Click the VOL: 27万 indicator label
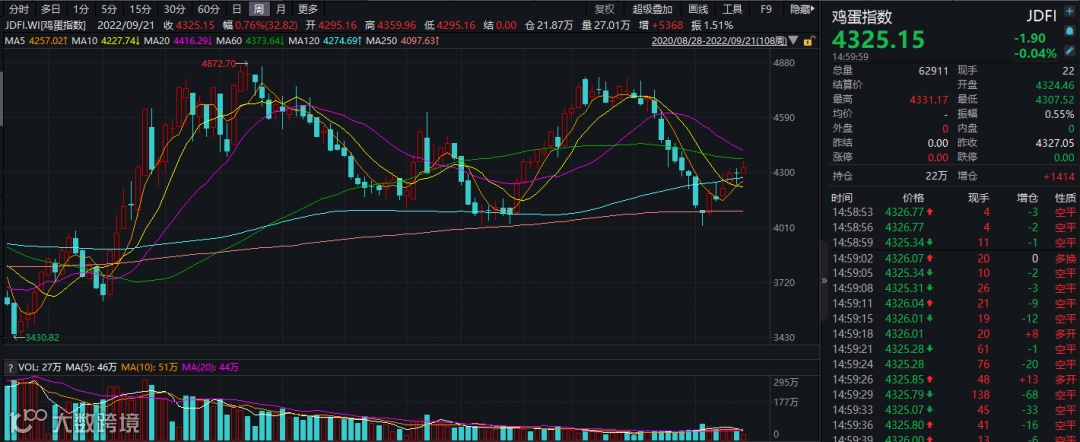 tap(38, 366)
